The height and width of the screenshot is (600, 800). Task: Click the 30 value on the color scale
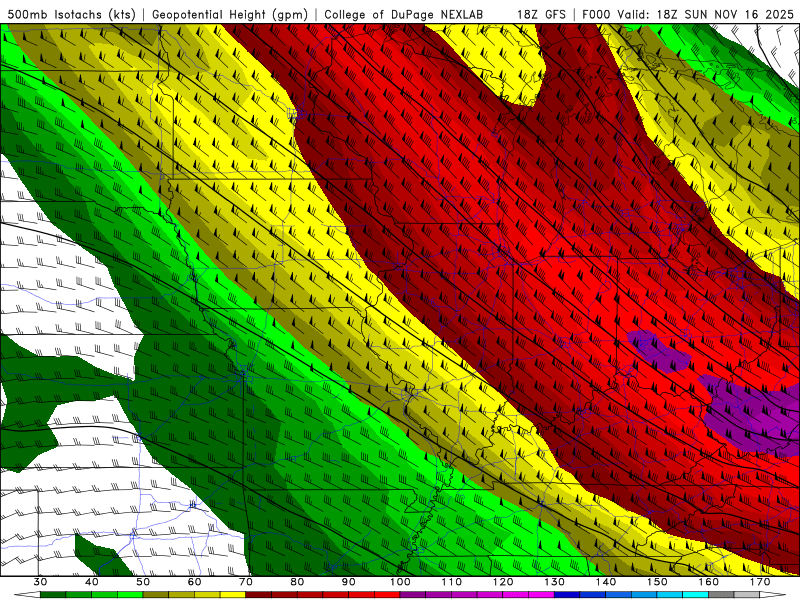40,582
